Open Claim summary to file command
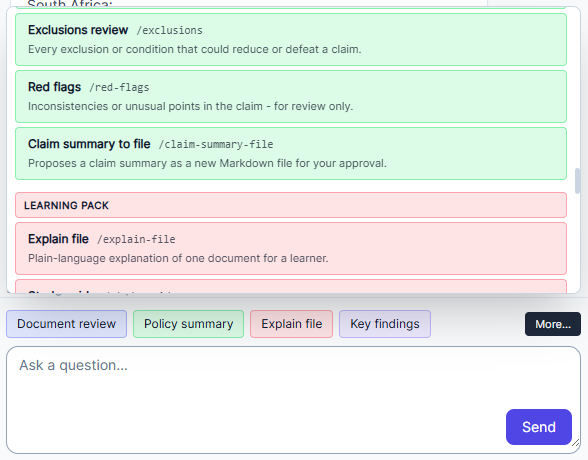This screenshot has width=588, height=460. 291,153
